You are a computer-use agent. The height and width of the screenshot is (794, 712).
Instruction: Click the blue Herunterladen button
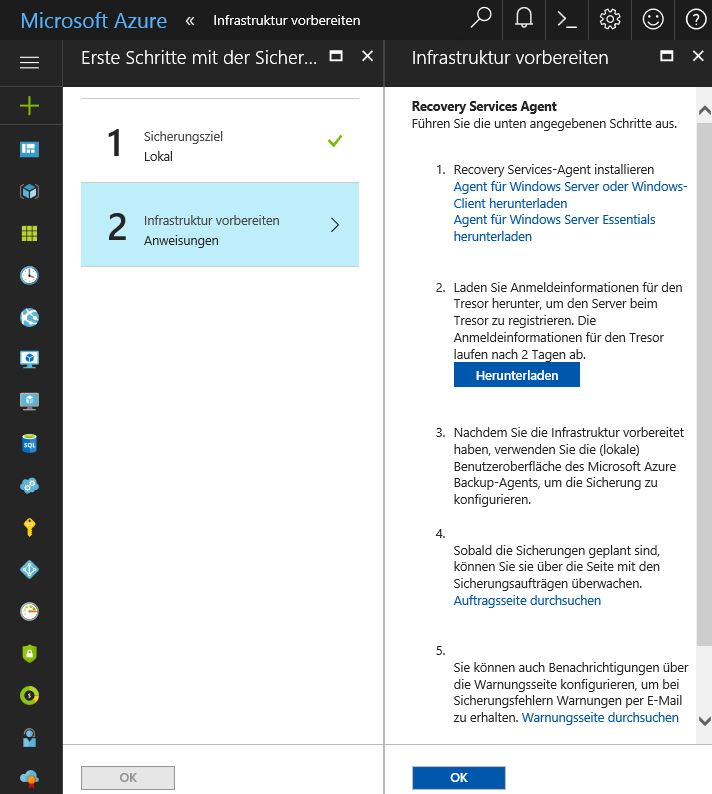click(517, 376)
